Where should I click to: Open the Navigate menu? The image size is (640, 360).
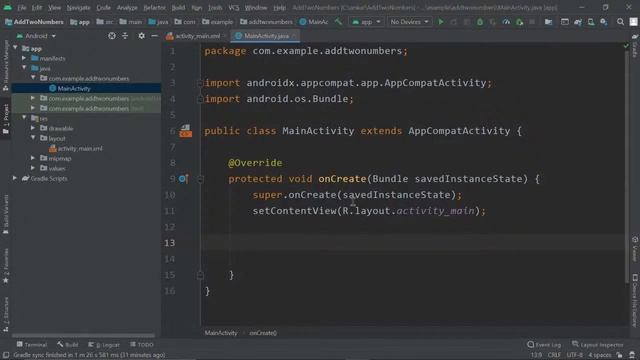[78, 7]
